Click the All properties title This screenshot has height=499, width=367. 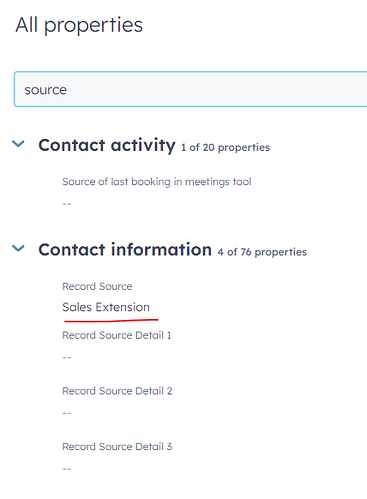[79, 25]
